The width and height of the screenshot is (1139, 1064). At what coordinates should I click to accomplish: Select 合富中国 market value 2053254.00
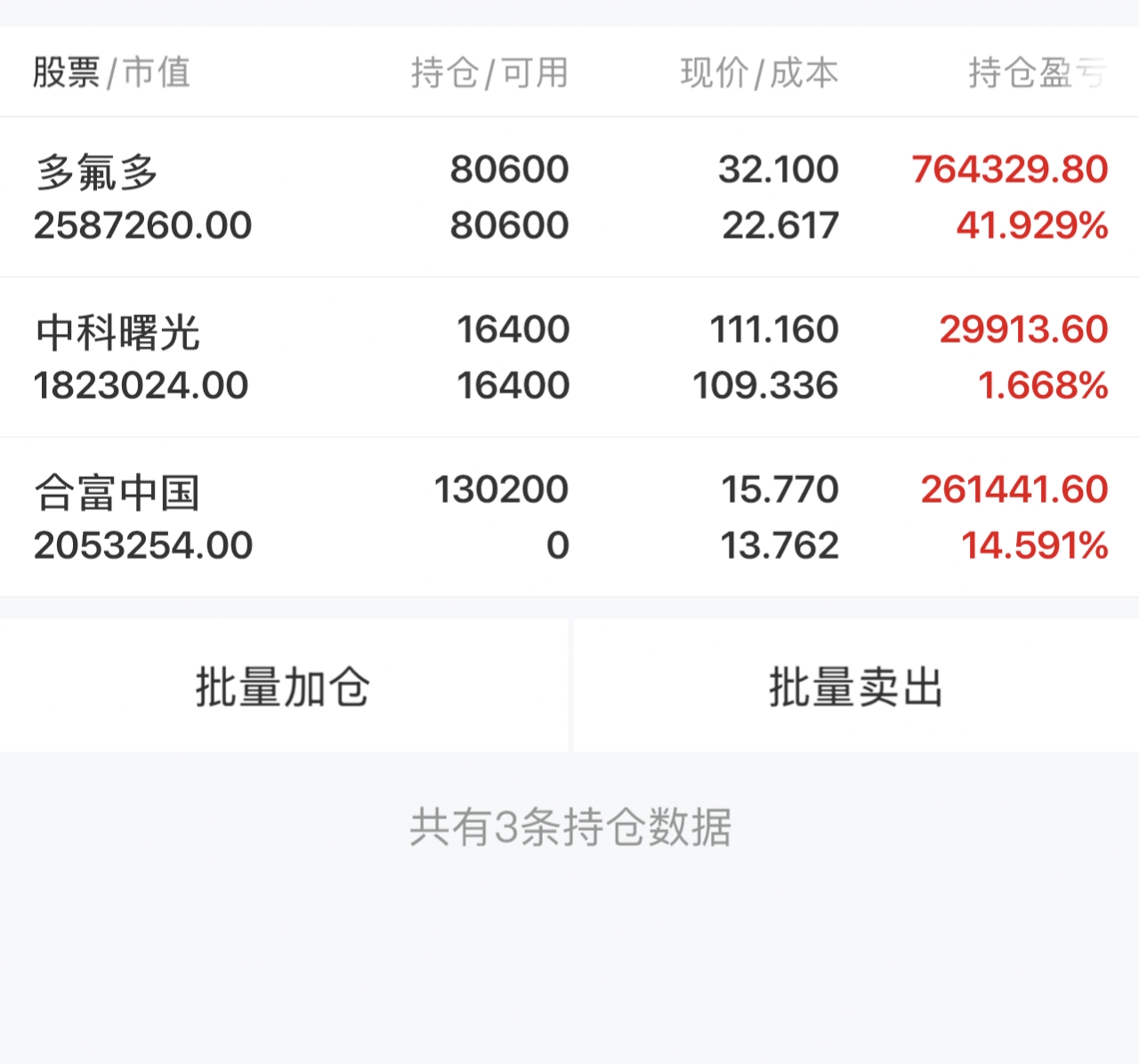(143, 545)
